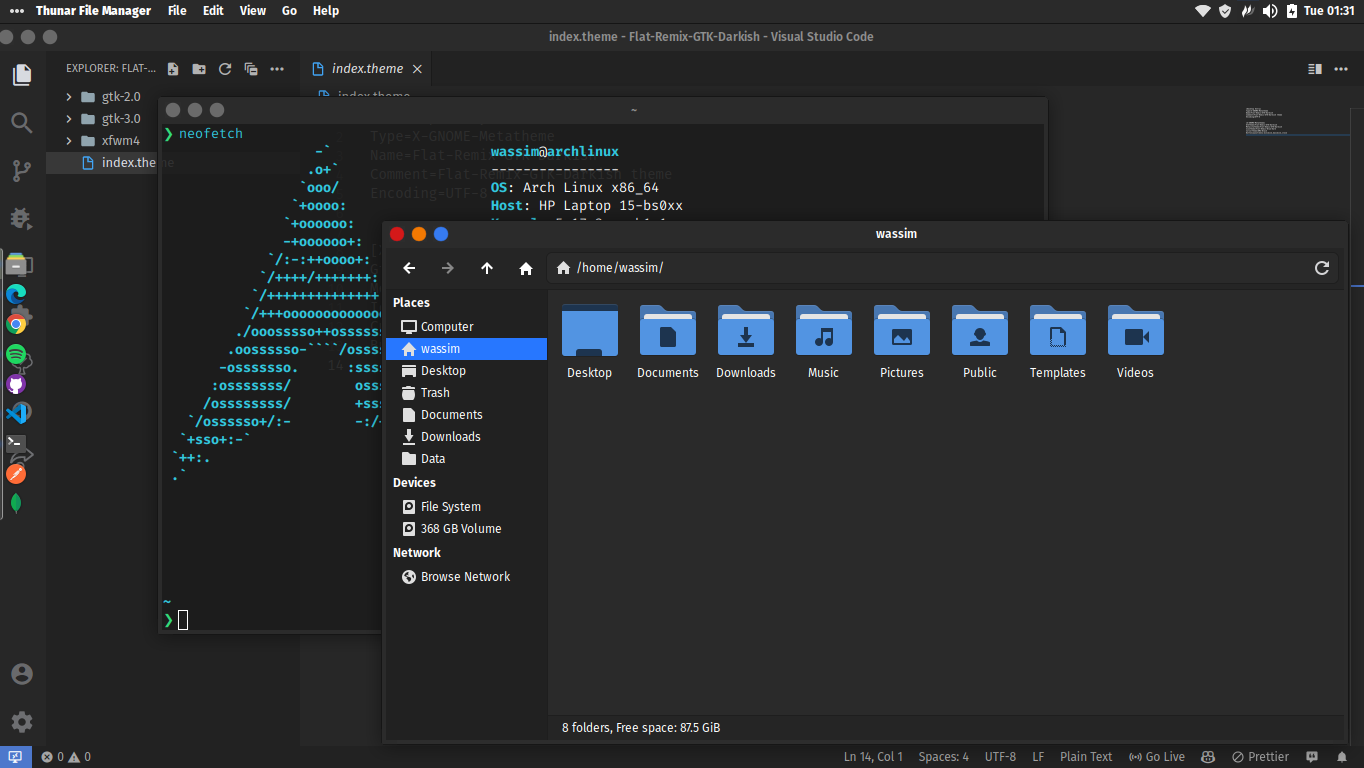Split the VS Code editor to the right

[1315, 69]
